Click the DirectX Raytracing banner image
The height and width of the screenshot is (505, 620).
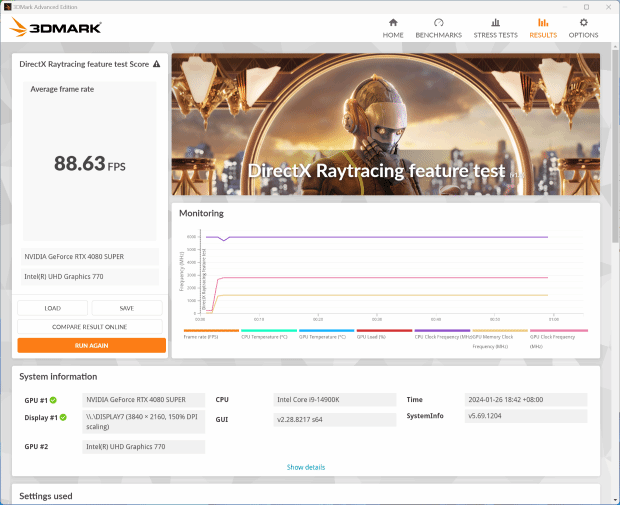pos(386,124)
